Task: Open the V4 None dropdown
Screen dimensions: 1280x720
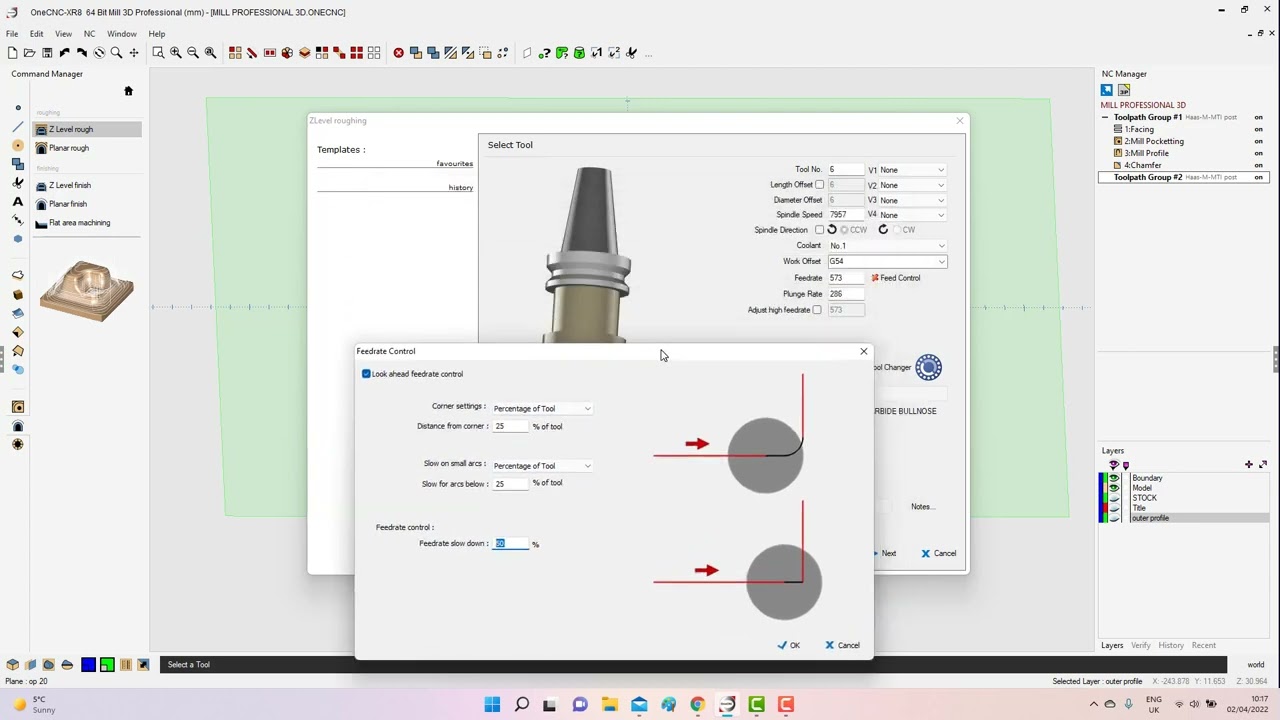Action: point(912,215)
